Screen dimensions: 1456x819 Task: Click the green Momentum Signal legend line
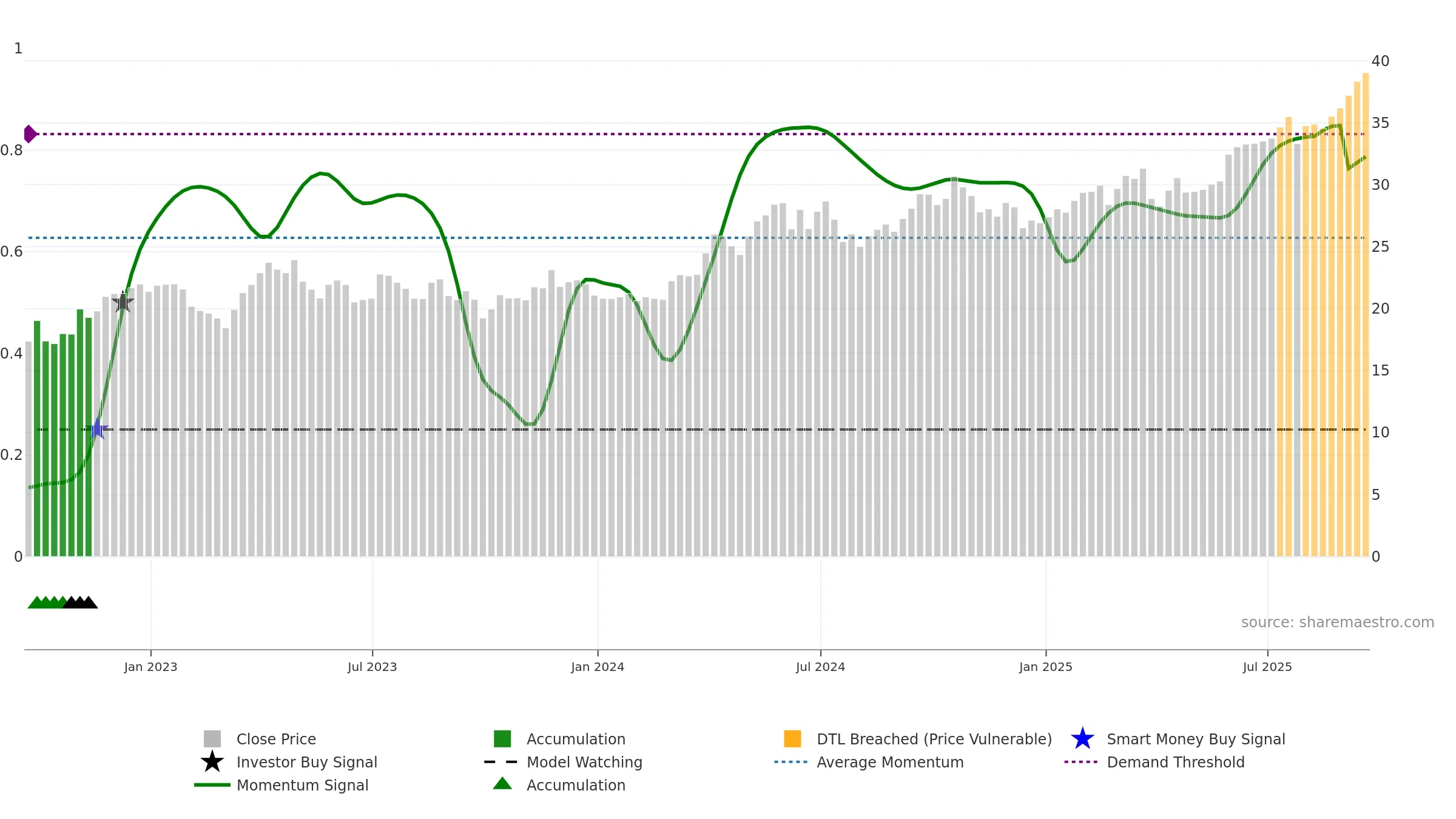coord(212,785)
